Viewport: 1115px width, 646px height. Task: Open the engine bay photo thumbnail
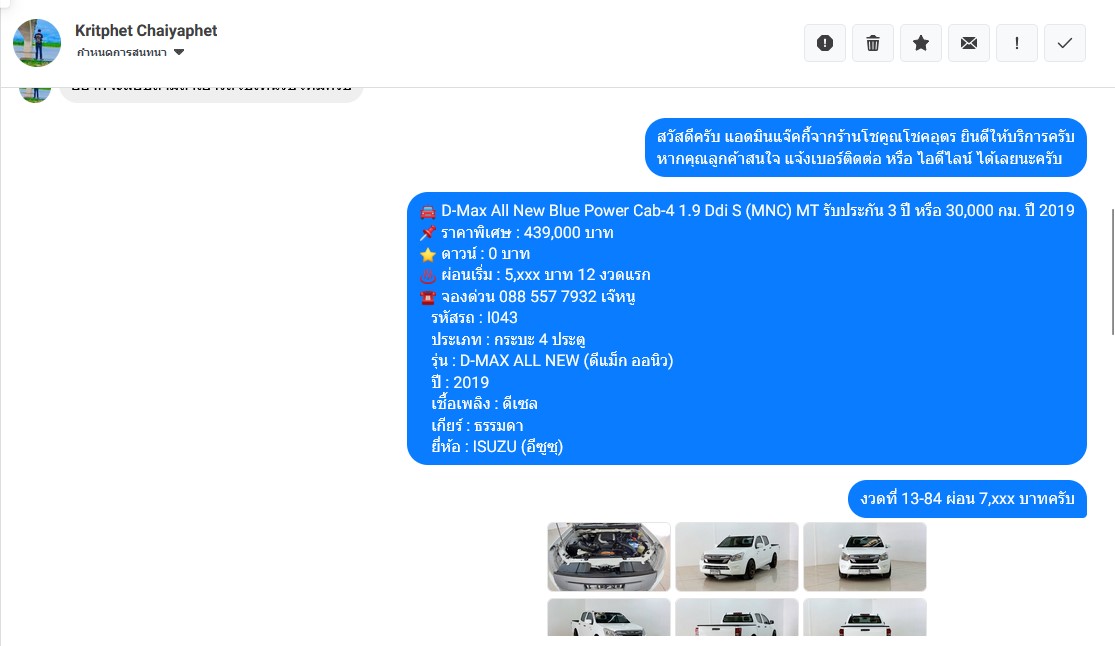(x=609, y=556)
